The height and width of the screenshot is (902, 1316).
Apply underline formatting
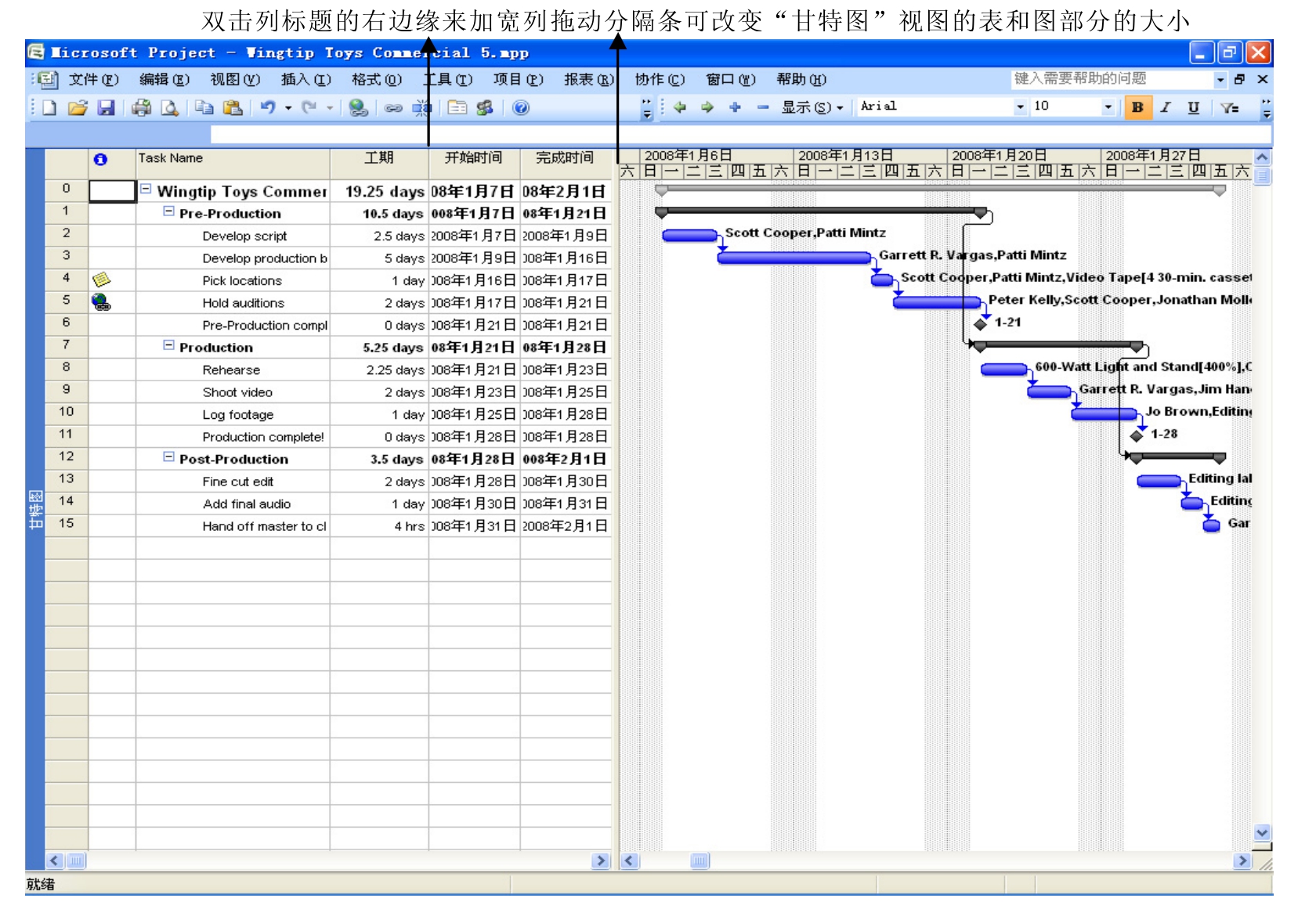1193,107
